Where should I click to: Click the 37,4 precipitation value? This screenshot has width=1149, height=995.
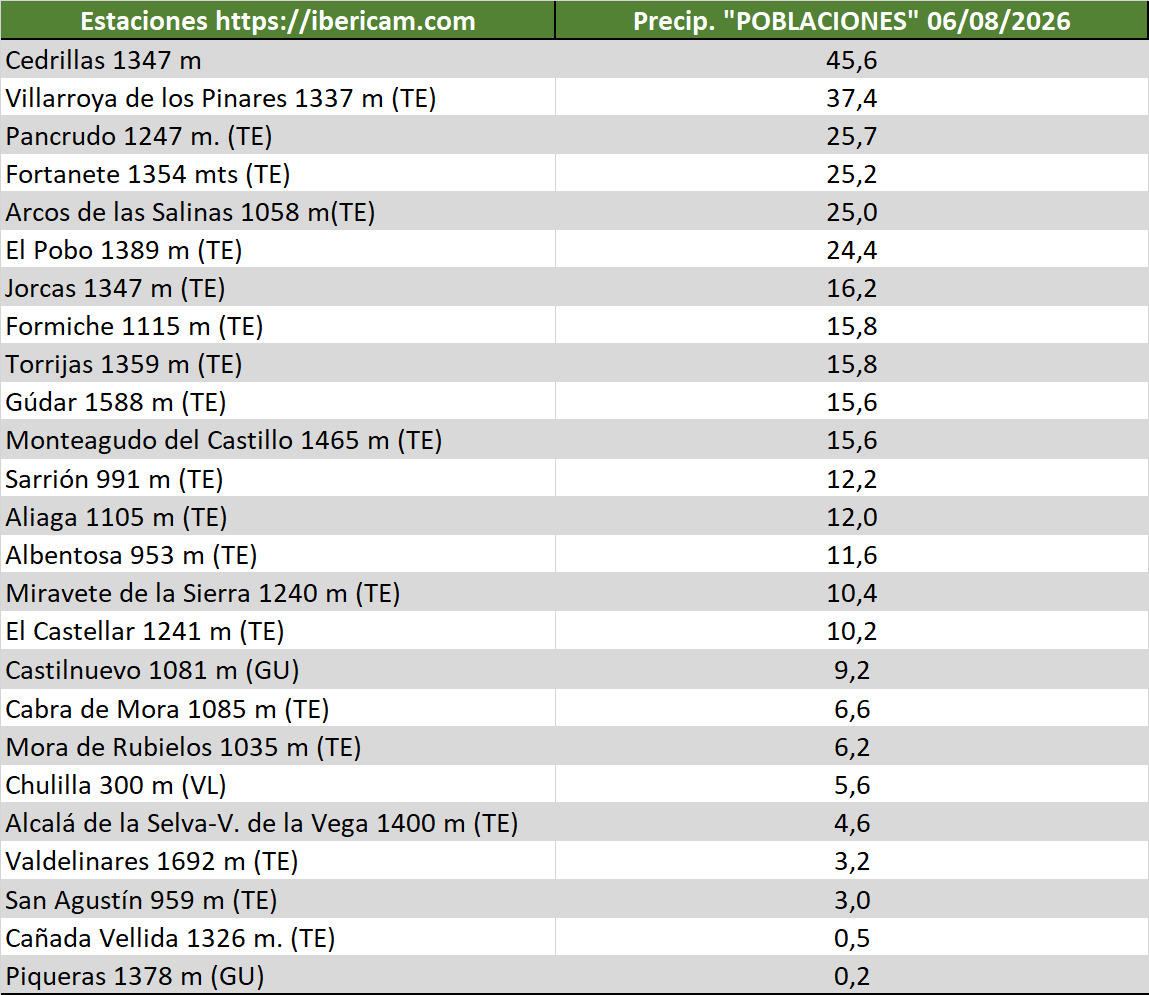point(851,98)
